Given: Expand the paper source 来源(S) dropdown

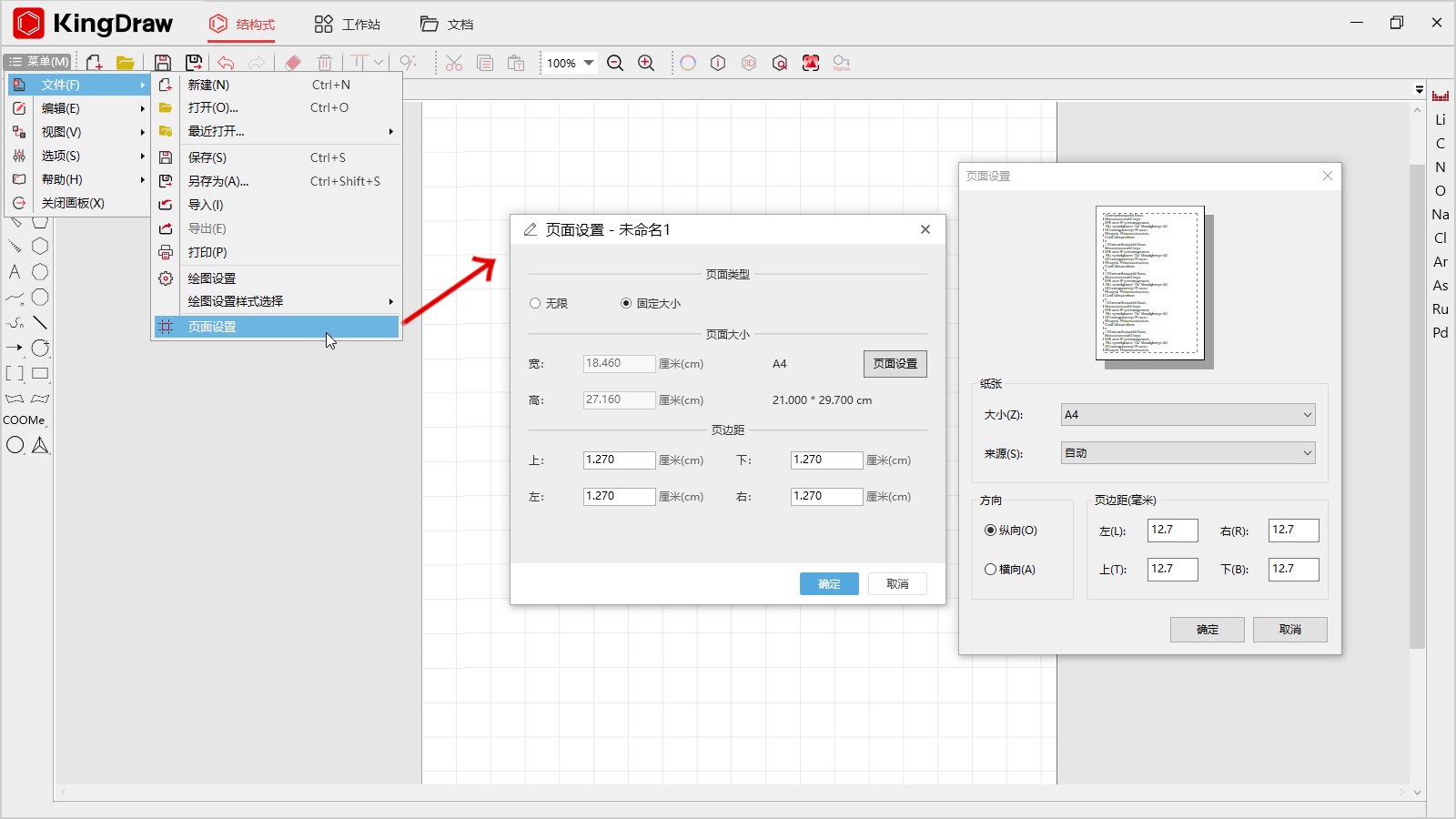Looking at the screenshot, I should pyautogui.click(x=1188, y=453).
